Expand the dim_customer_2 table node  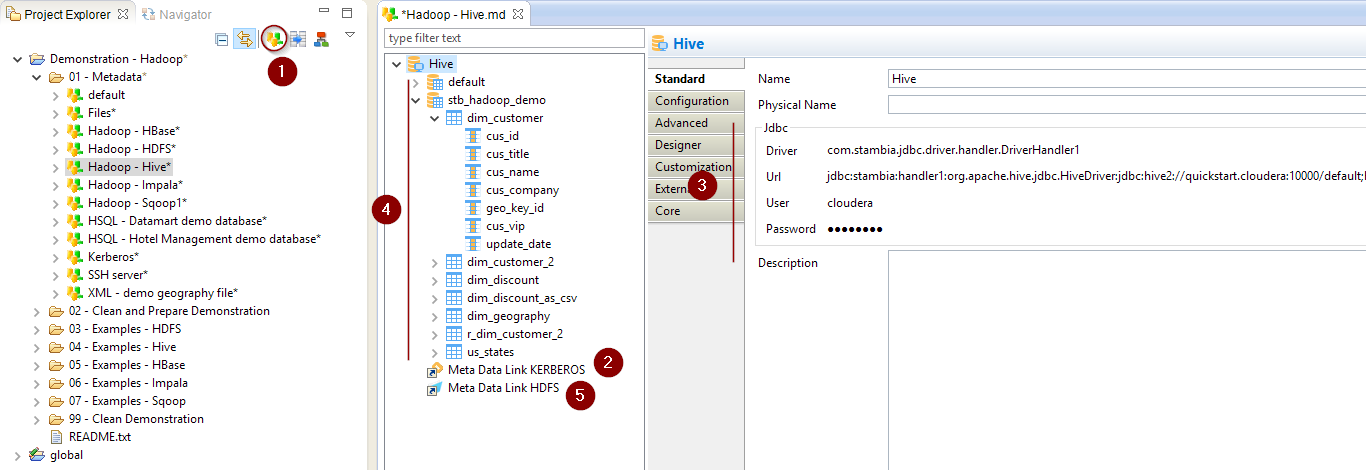pyautogui.click(x=434, y=262)
